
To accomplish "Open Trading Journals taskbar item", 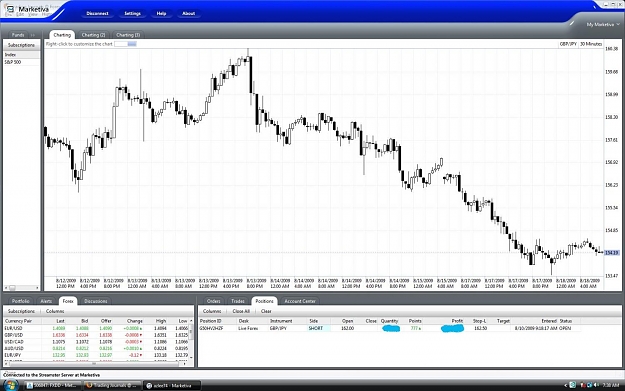I will [112, 385].
